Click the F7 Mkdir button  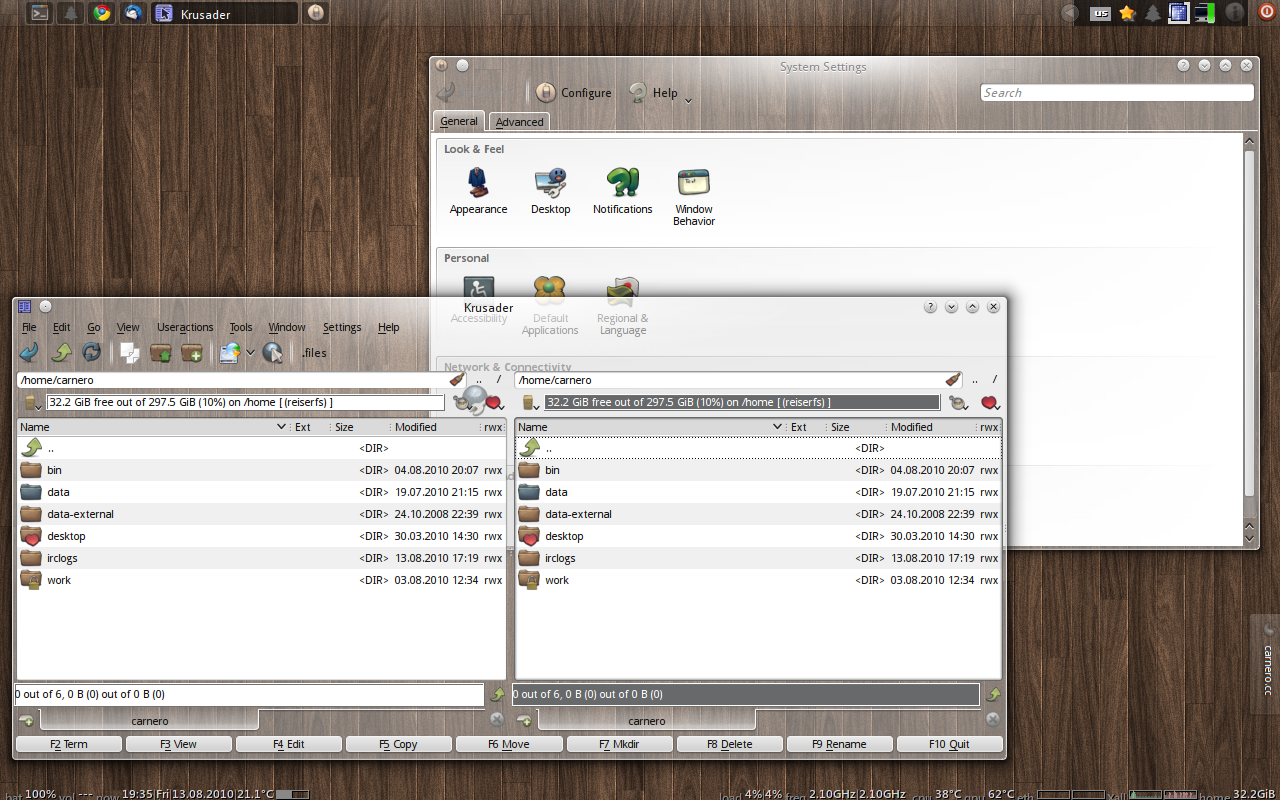(619, 744)
